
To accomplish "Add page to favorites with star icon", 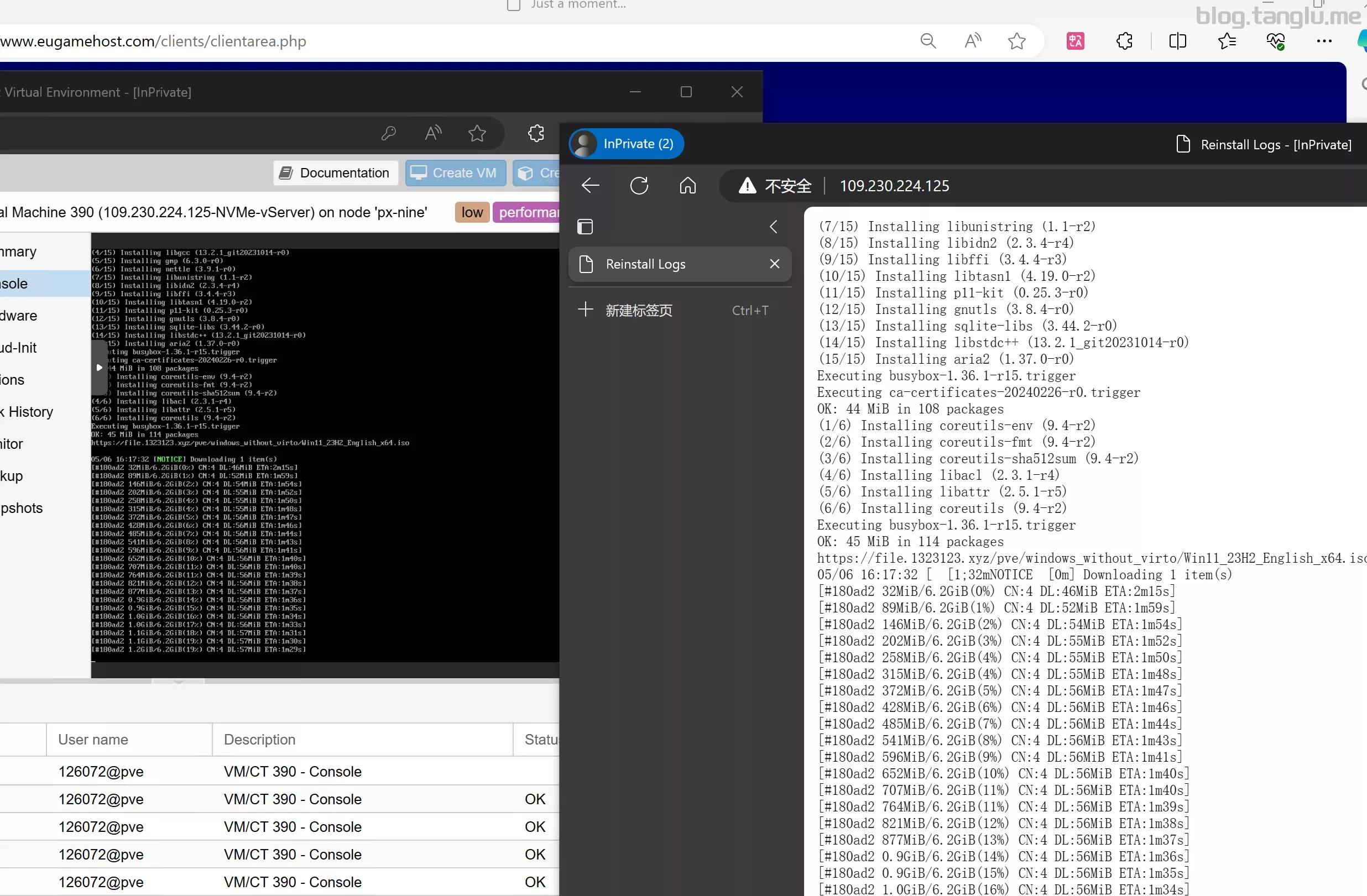I will point(1016,41).
